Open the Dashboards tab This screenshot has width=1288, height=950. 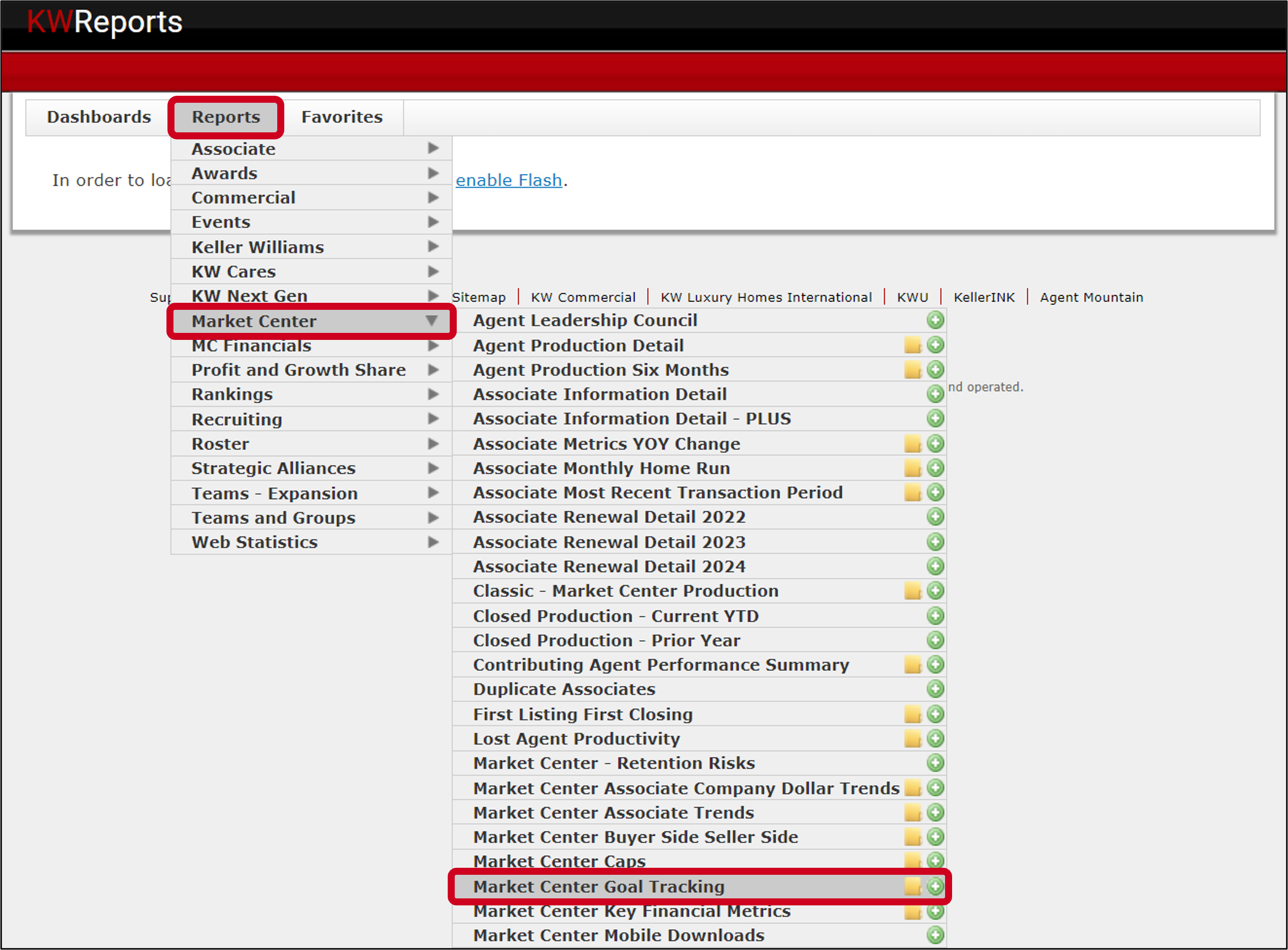tap(99, 117)
